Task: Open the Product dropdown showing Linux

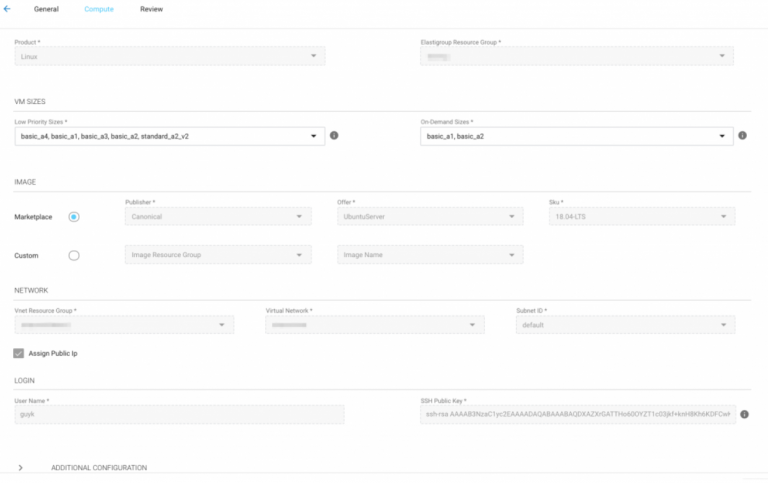Action: pos(170,57)
